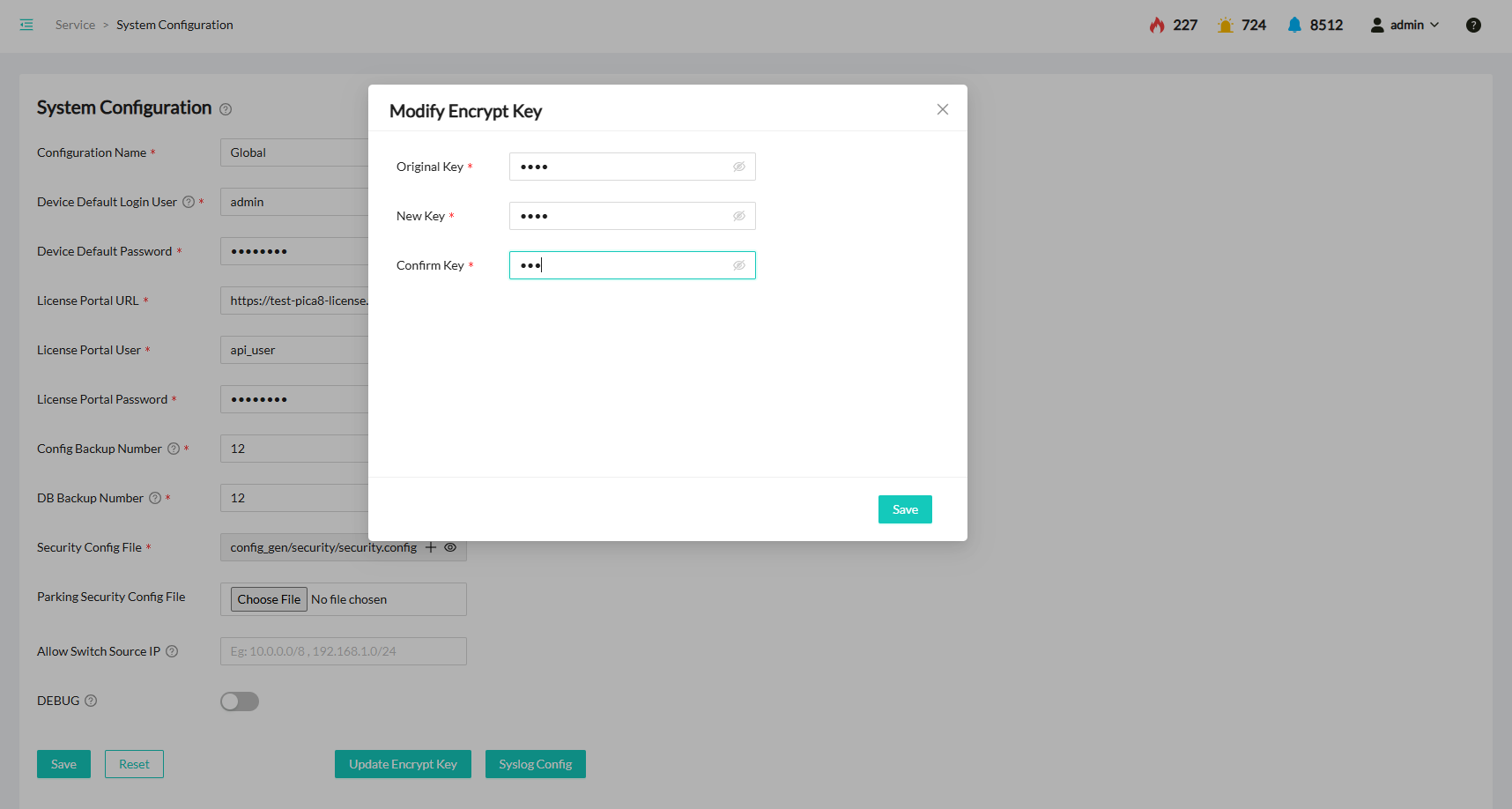This screenshot has width=1512, height=809.
Task: Open the help question mark icon
Action: pos(1473,25)
